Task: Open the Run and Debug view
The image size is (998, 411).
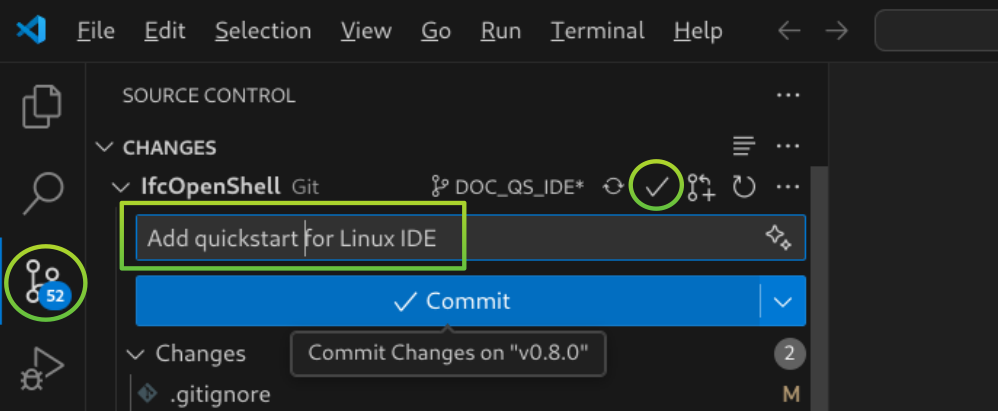Action: click(42, 368)
